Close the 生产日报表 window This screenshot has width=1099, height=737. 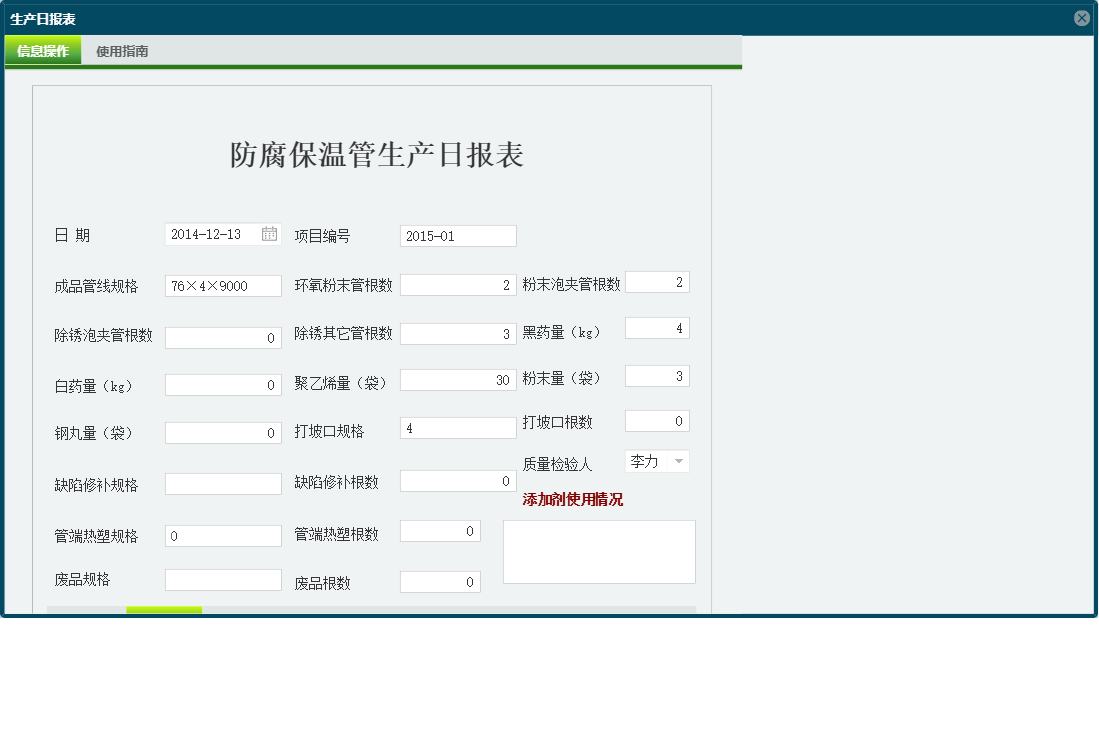click(1083, 16)
